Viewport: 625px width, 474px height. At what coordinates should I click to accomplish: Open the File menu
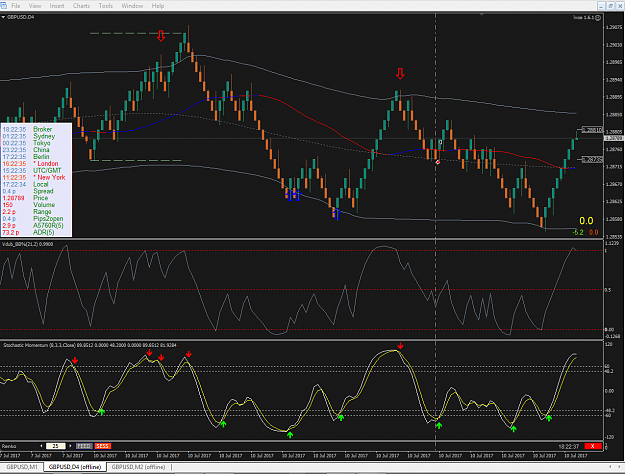(16, 6)
